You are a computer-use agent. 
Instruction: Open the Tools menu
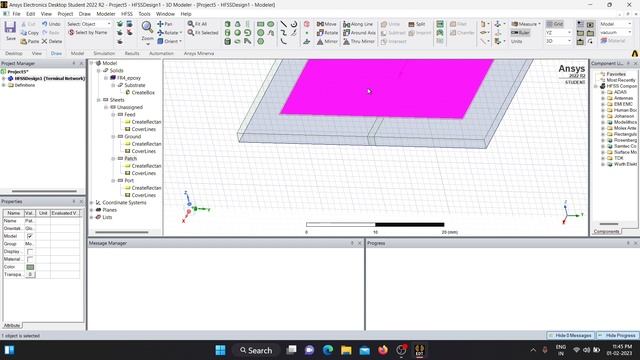[144, 14]
